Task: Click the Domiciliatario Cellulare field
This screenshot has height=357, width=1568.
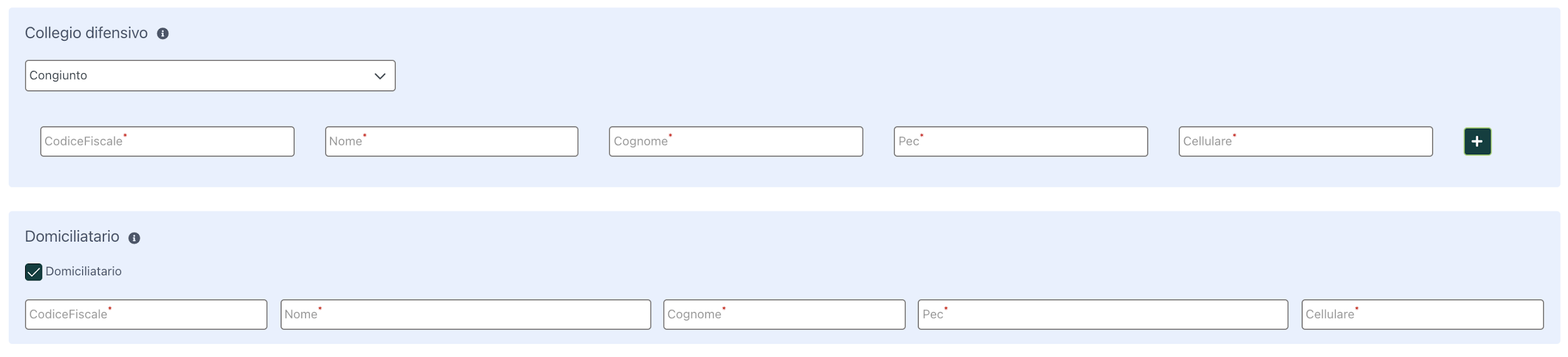Action: 1422,315
